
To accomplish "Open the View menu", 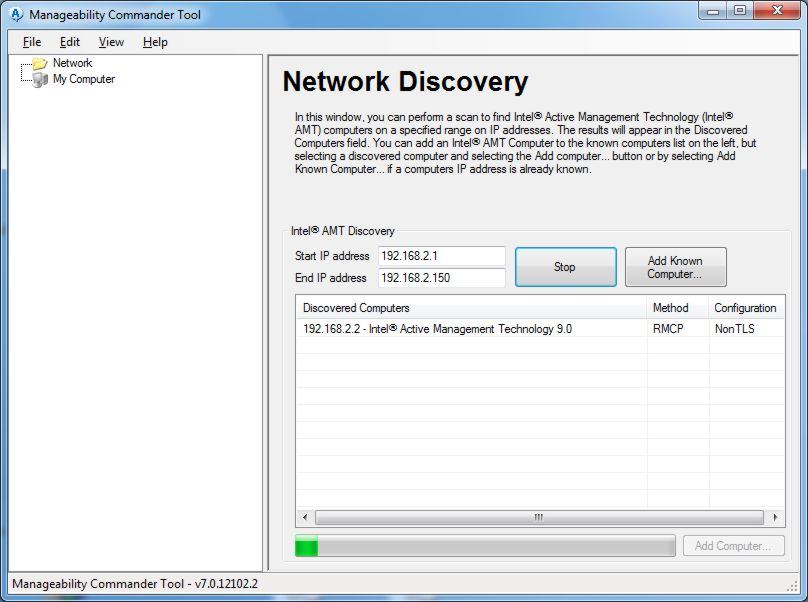I will pos(111,42).
